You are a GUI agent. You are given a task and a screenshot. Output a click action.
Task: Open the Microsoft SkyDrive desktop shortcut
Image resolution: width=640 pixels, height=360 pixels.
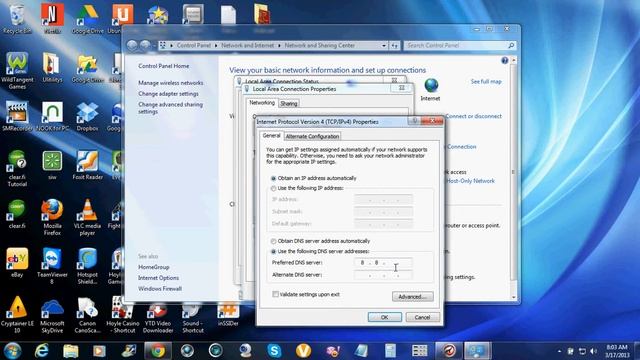(52, 315)
